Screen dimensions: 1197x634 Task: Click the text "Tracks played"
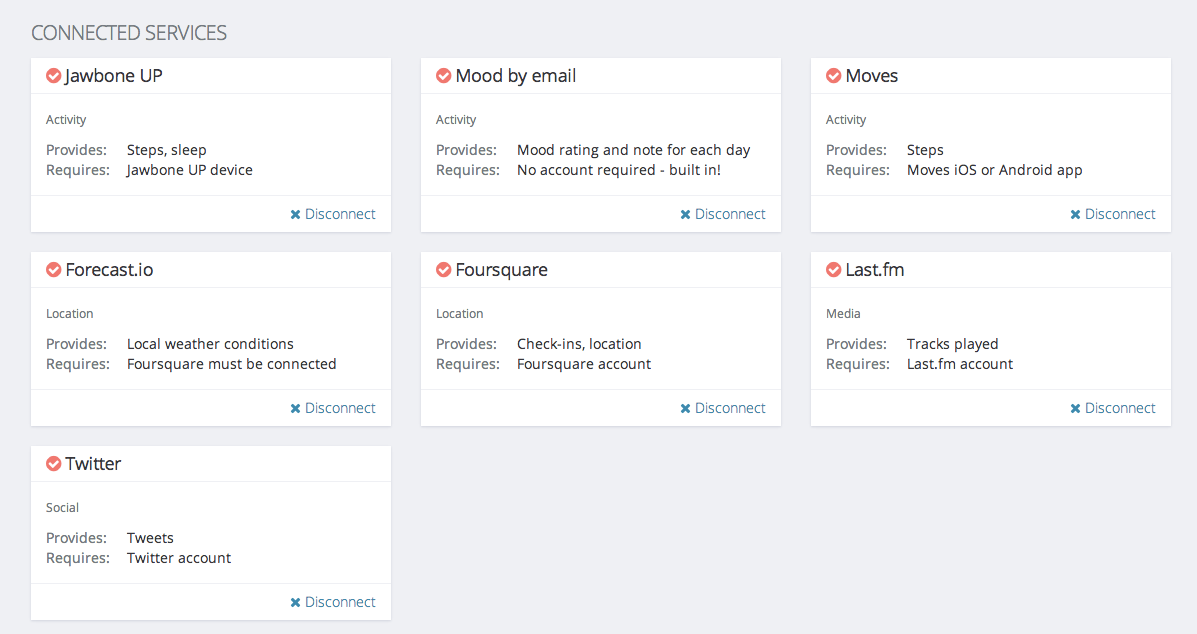953,344
